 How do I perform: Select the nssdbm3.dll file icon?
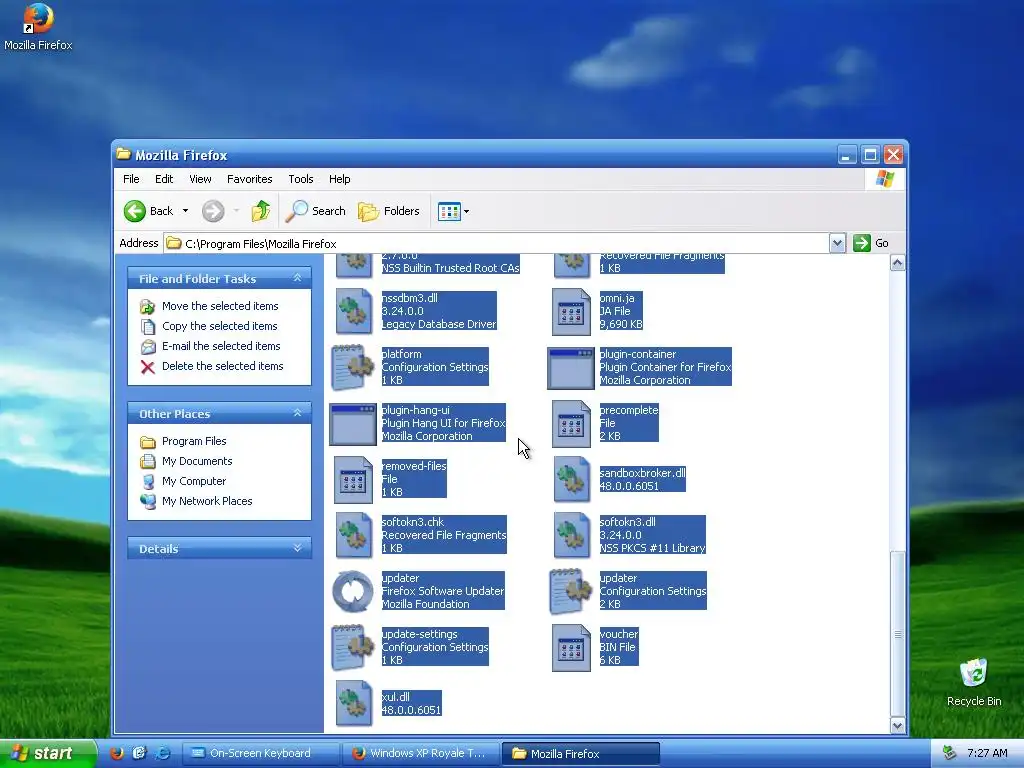point(353,312)
